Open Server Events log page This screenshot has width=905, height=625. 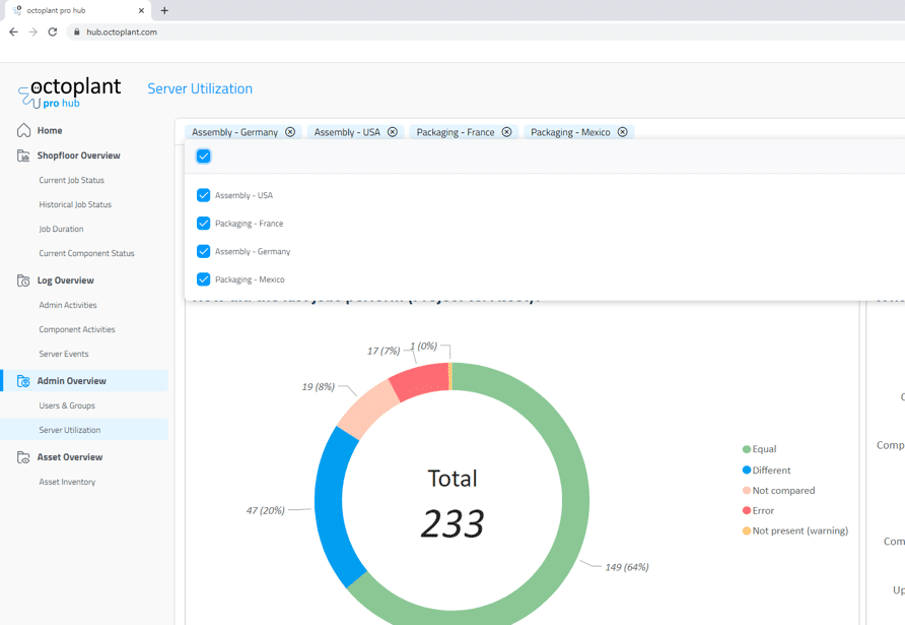(64, 354)
